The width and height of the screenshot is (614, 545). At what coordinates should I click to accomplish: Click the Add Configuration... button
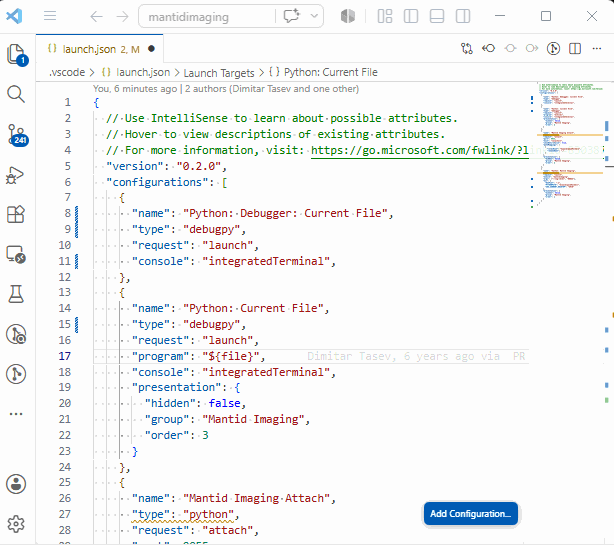point(471,514)
